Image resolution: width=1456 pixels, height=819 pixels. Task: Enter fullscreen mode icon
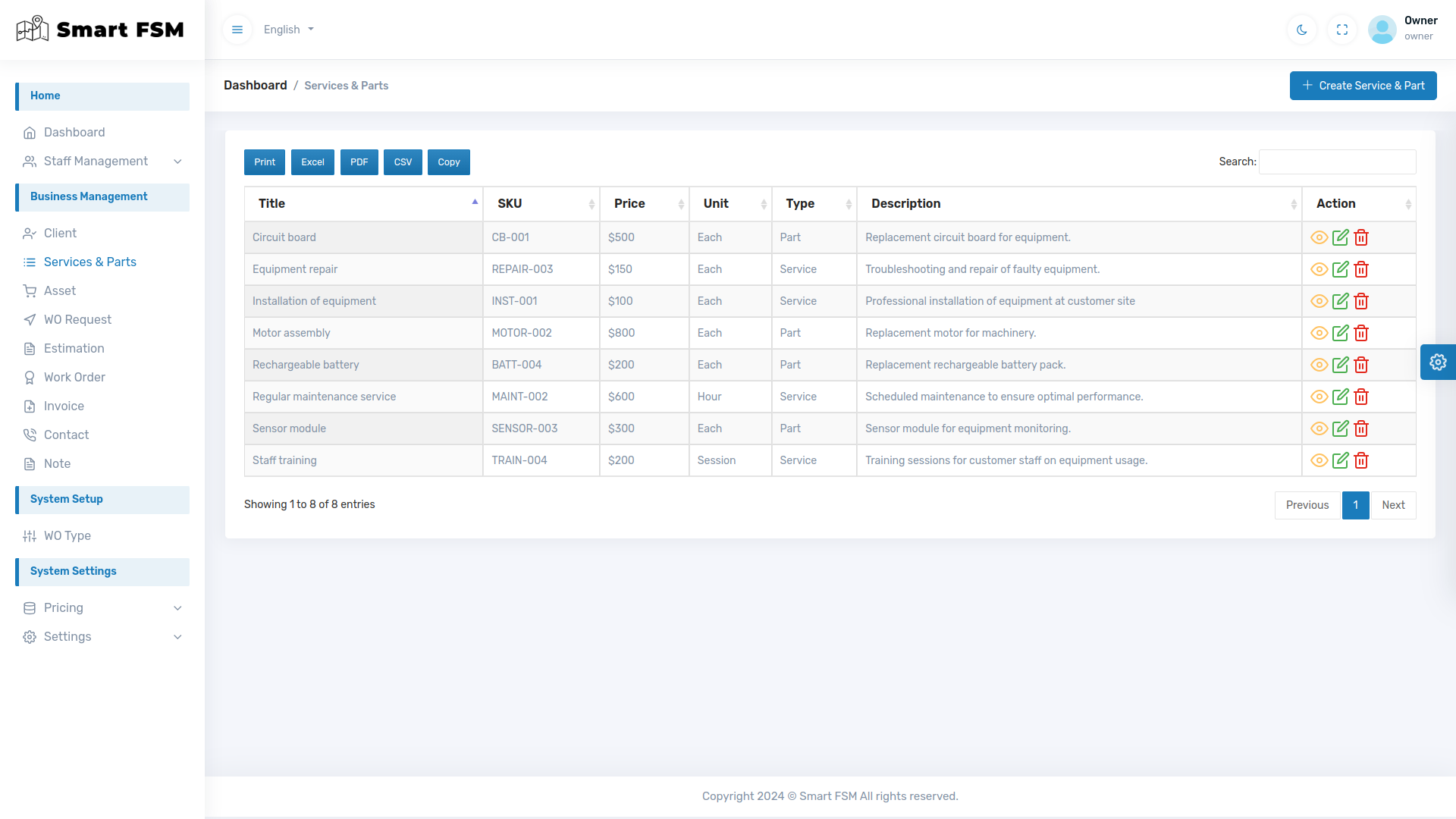click(x=1342, y=30)
